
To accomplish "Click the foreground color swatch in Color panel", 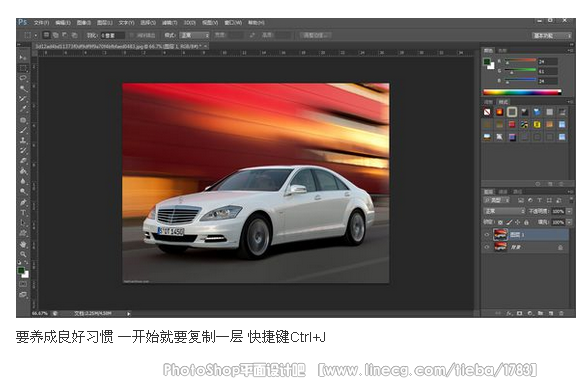I will point(487,62).
